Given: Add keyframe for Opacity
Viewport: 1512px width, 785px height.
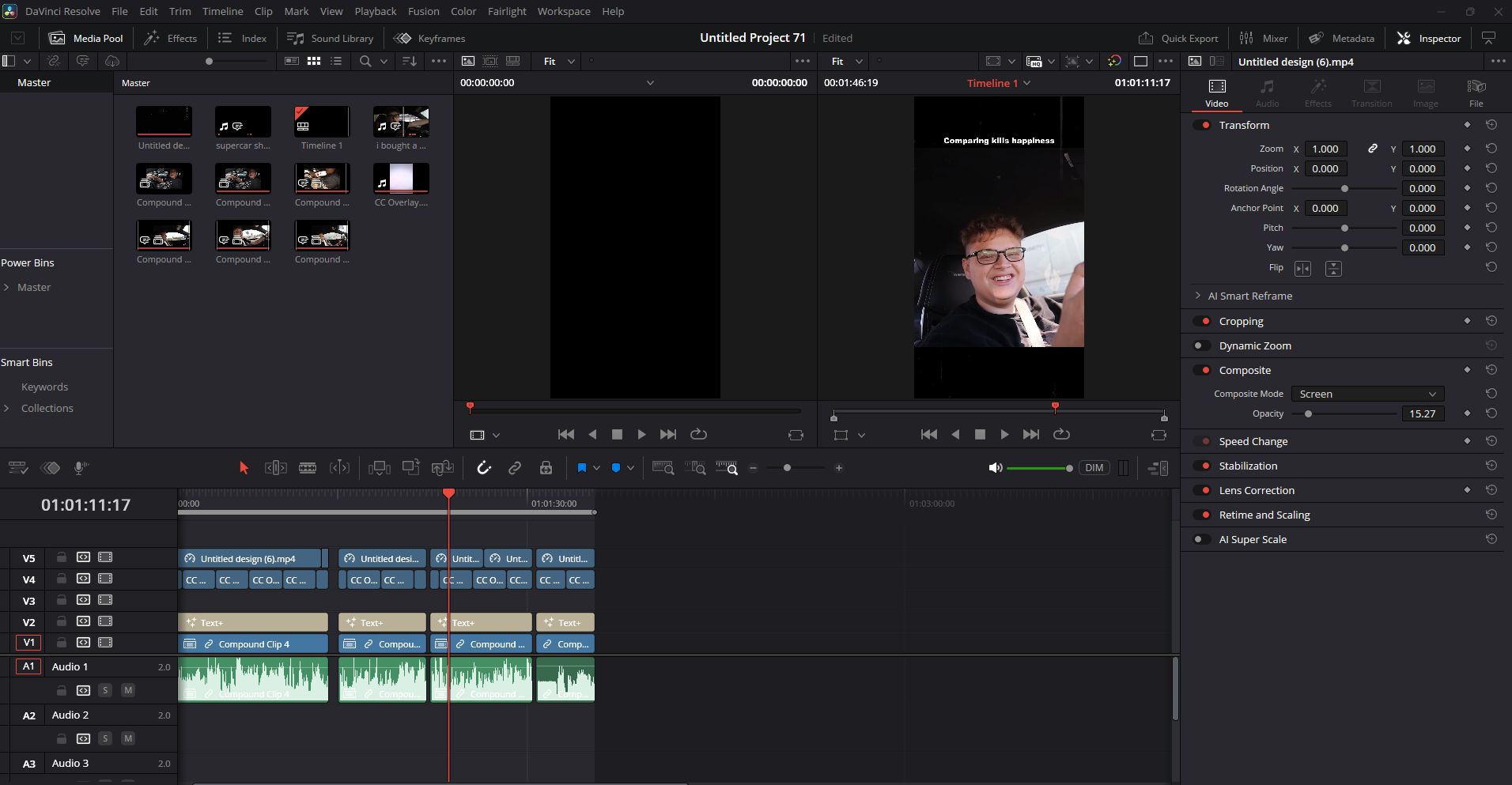Looking at the screenshot, I should (x=1467, y=413).
